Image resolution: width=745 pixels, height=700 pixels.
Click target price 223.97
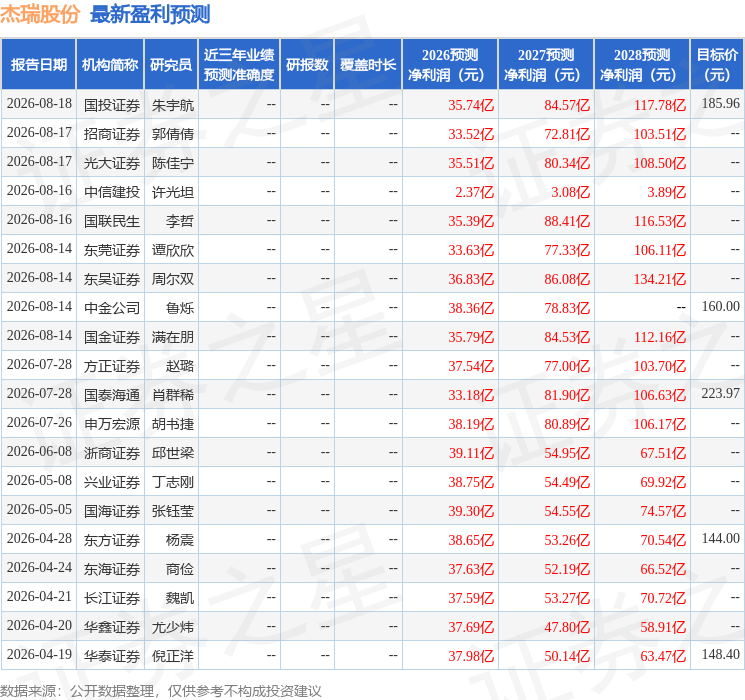point(721,393)
